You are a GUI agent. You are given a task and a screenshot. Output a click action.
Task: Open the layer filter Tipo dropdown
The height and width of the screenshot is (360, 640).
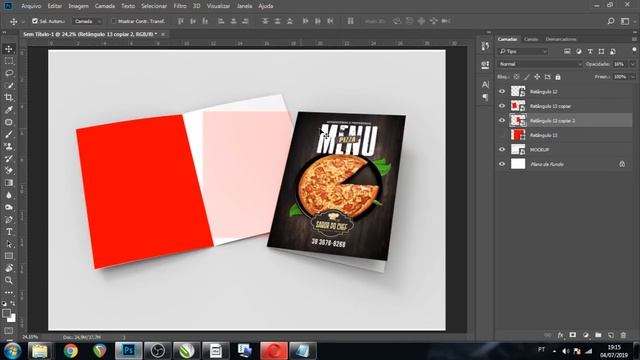point(523,51)
